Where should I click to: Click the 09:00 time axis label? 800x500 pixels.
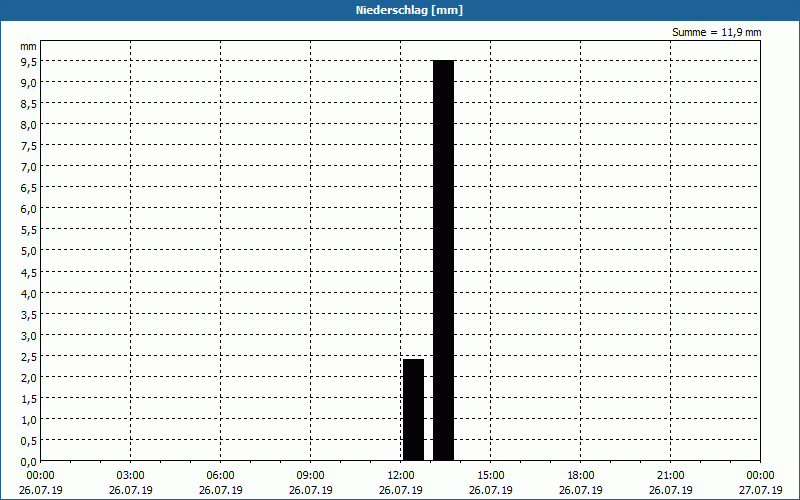[310, 475]
